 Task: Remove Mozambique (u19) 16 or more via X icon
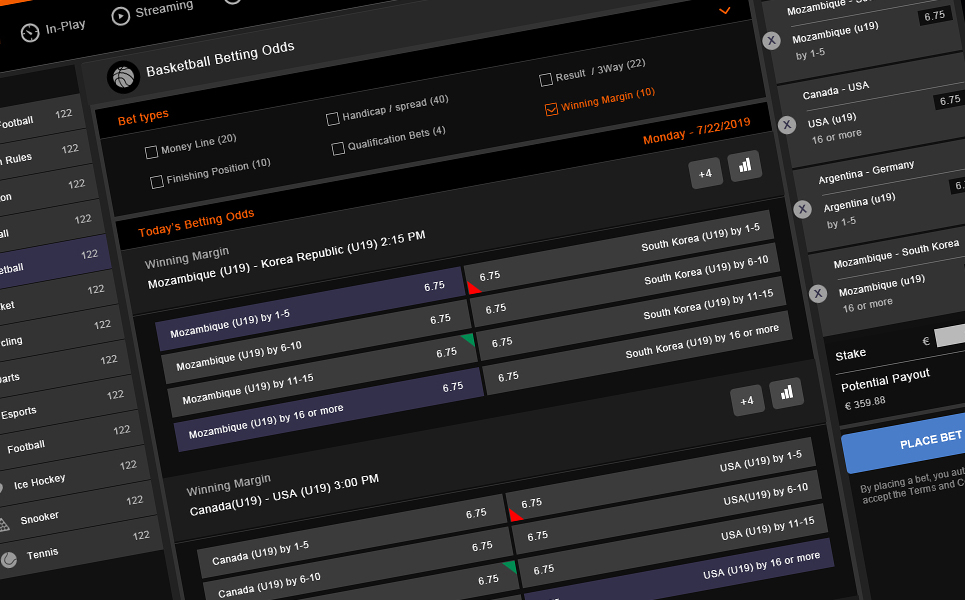click(817, 294)
